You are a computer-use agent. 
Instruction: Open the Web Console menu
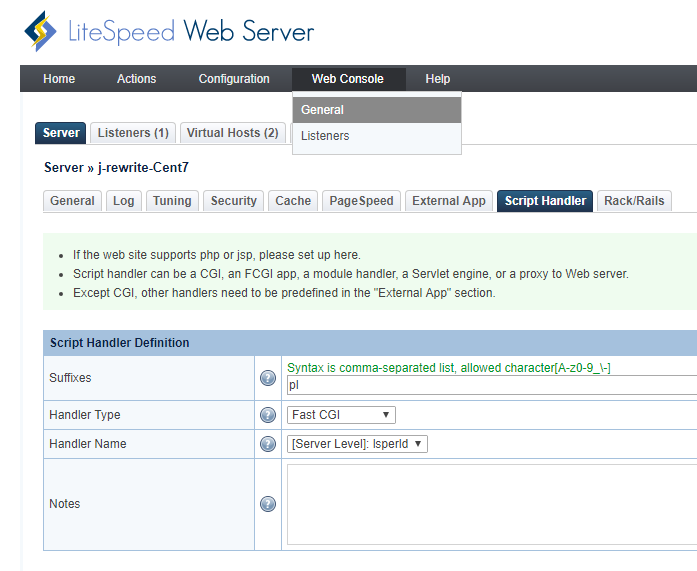tap(347, 79)
